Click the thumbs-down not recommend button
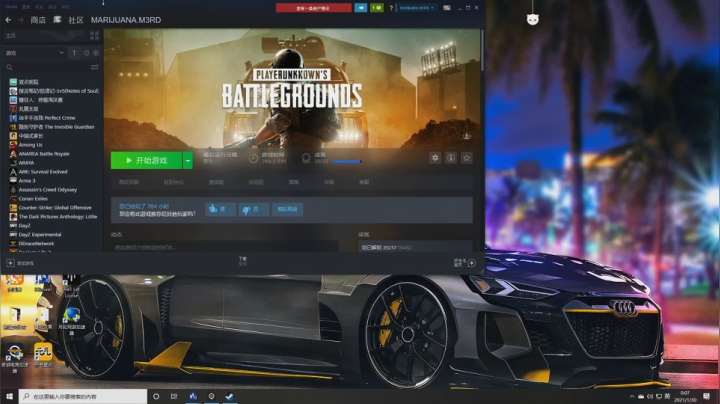The width and height of the screenshot is (720, 404). [253, 209]
